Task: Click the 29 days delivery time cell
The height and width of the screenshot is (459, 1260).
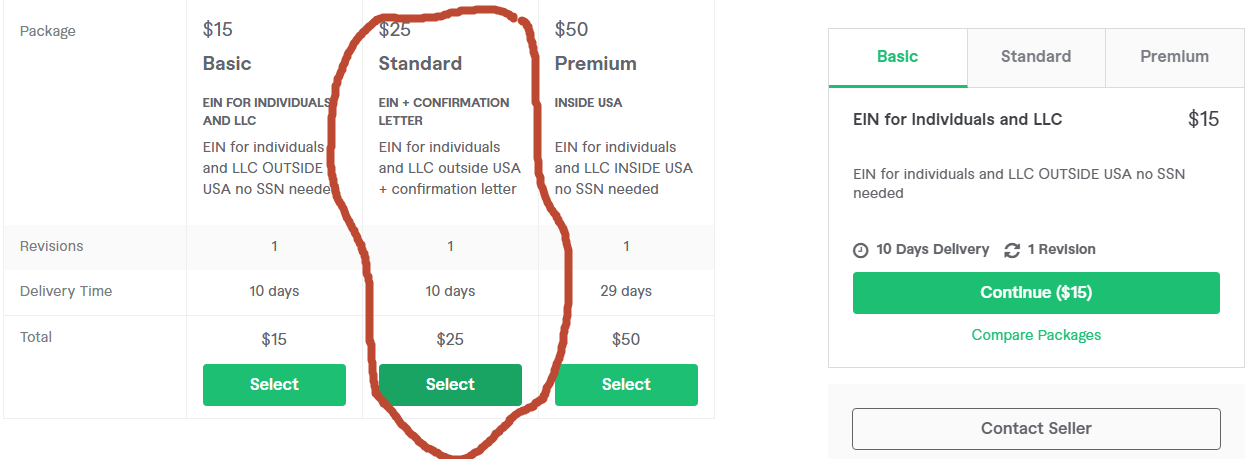Action: [626, 292]
